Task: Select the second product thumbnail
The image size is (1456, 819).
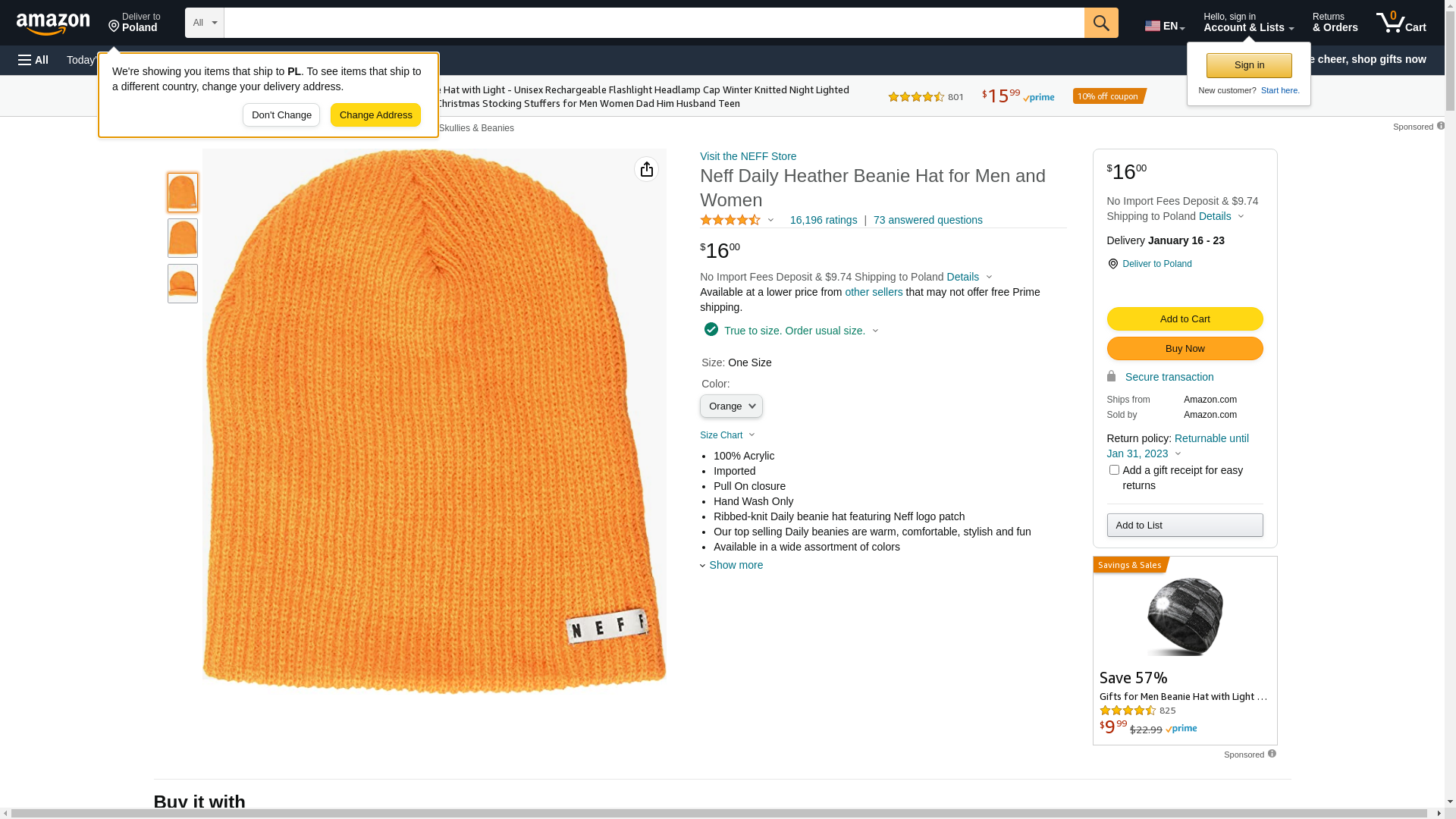Action: 183,238
